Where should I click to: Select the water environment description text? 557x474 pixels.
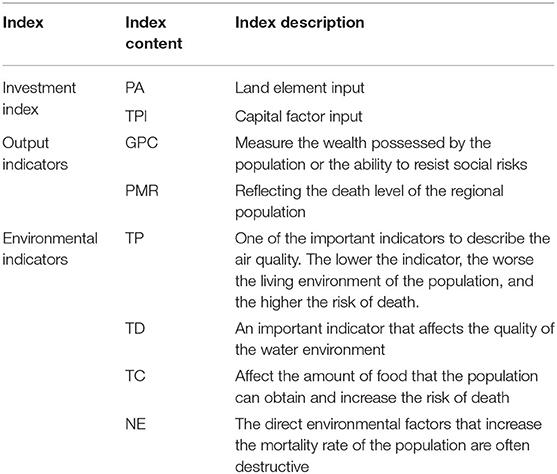pos(394,339)
